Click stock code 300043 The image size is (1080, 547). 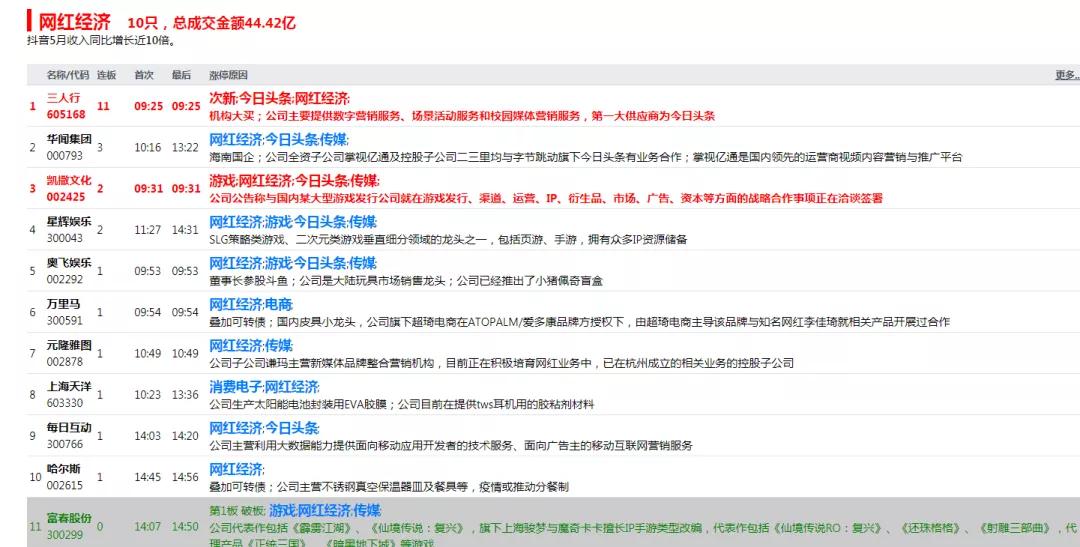(65, 238)
